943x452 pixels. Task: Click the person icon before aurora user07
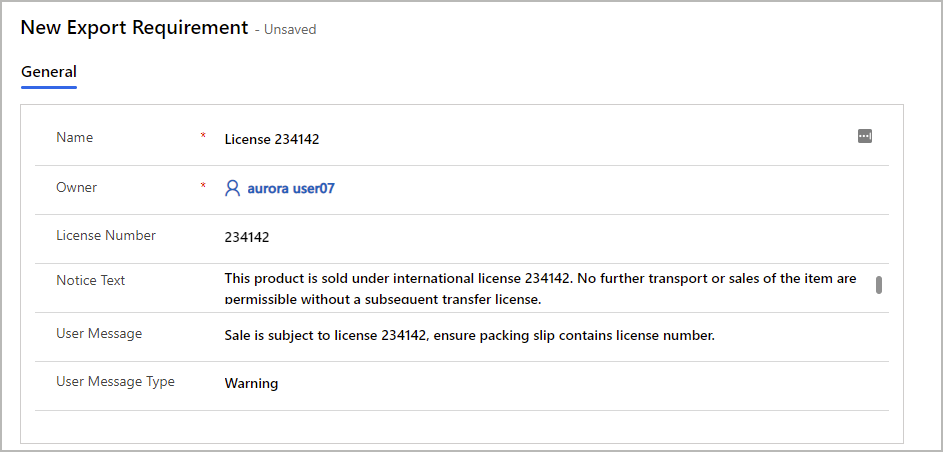[x=232, y=189]
